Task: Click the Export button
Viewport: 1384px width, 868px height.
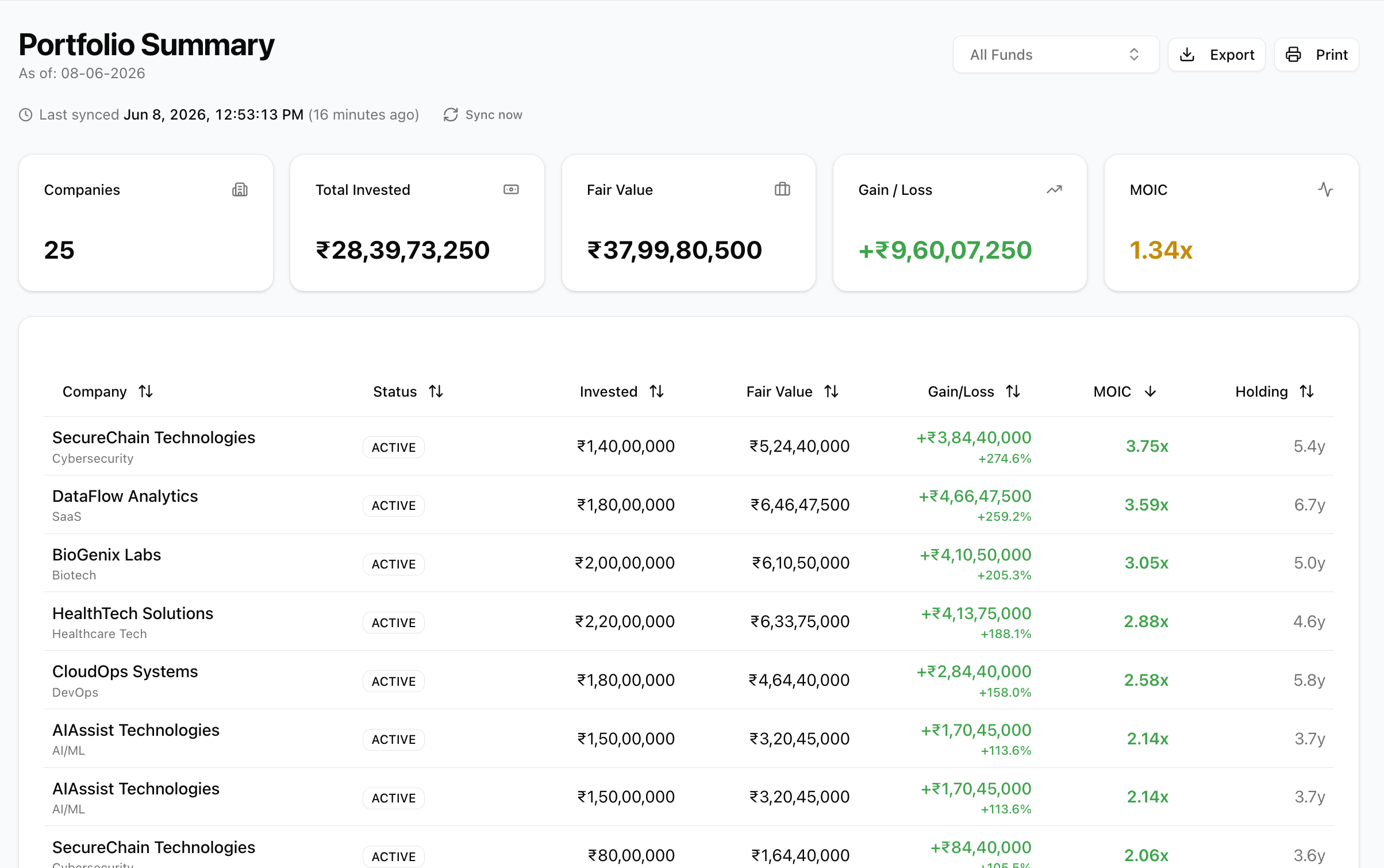Action: tap(1217, 55)
